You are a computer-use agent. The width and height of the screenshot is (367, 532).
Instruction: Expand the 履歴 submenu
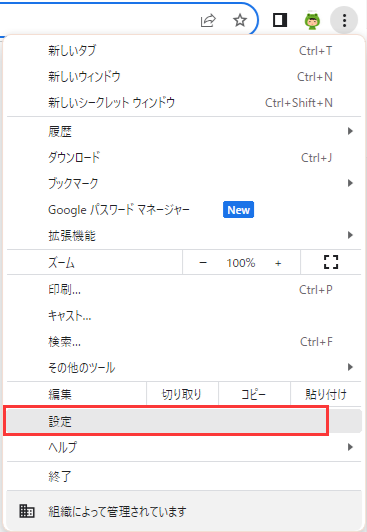pyautogui.click(x=184, y=131)
